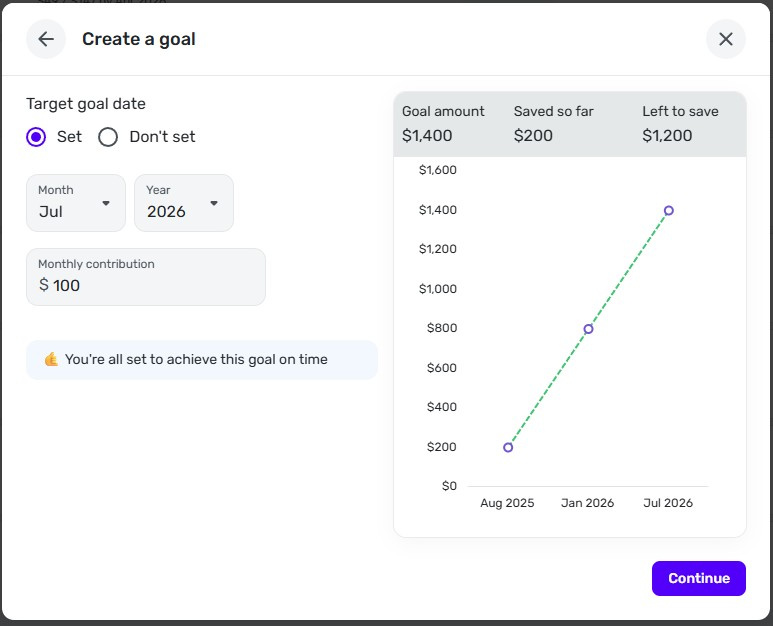This screenshot has width=773, height=626.
Task: Click the dollar sign in contribution field
Action: pos(44,286)
